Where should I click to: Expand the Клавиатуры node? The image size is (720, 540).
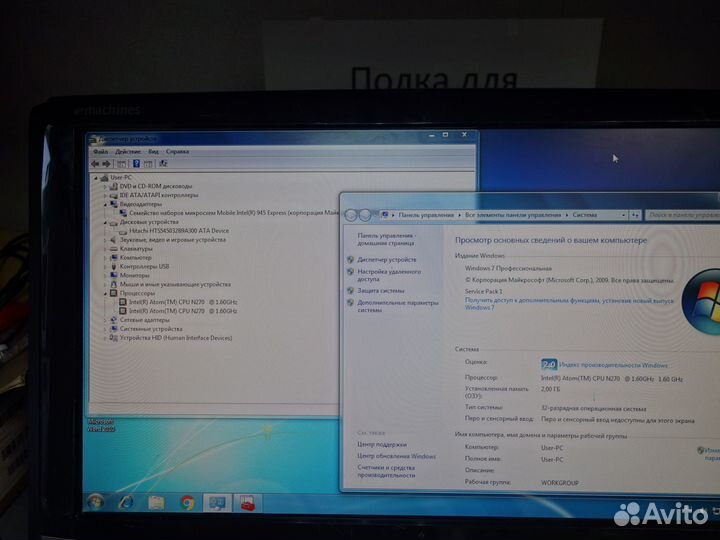click(x=105, y=249)
